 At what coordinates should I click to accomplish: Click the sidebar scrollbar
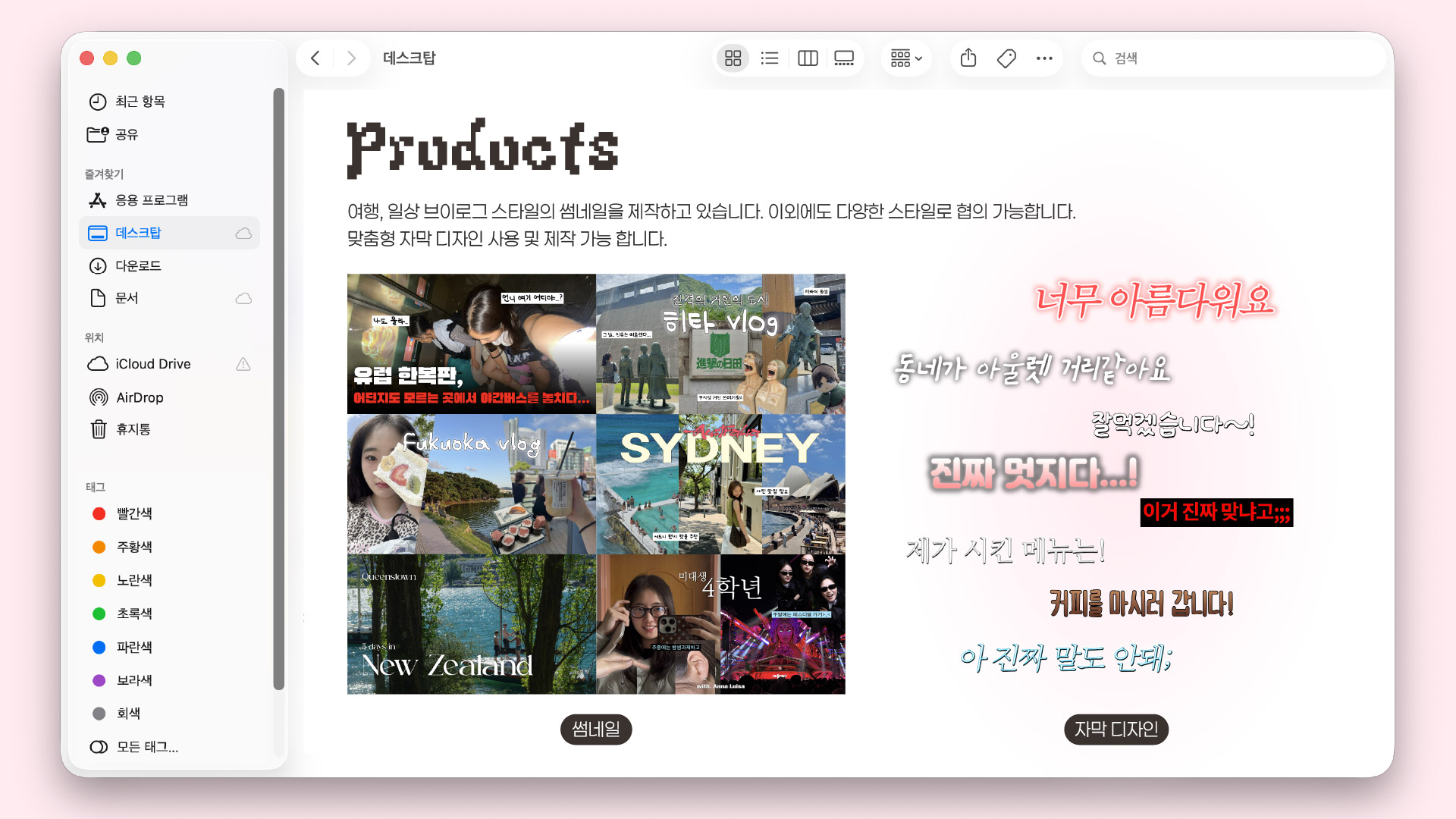click(x=278, y=388)
